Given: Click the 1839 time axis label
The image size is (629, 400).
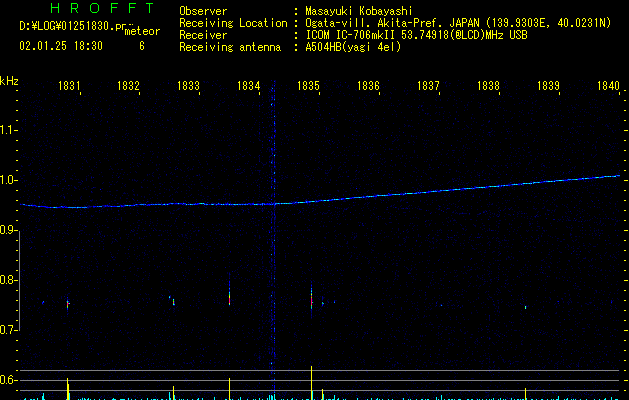Looking at the screenshot, I should [548, 86].
